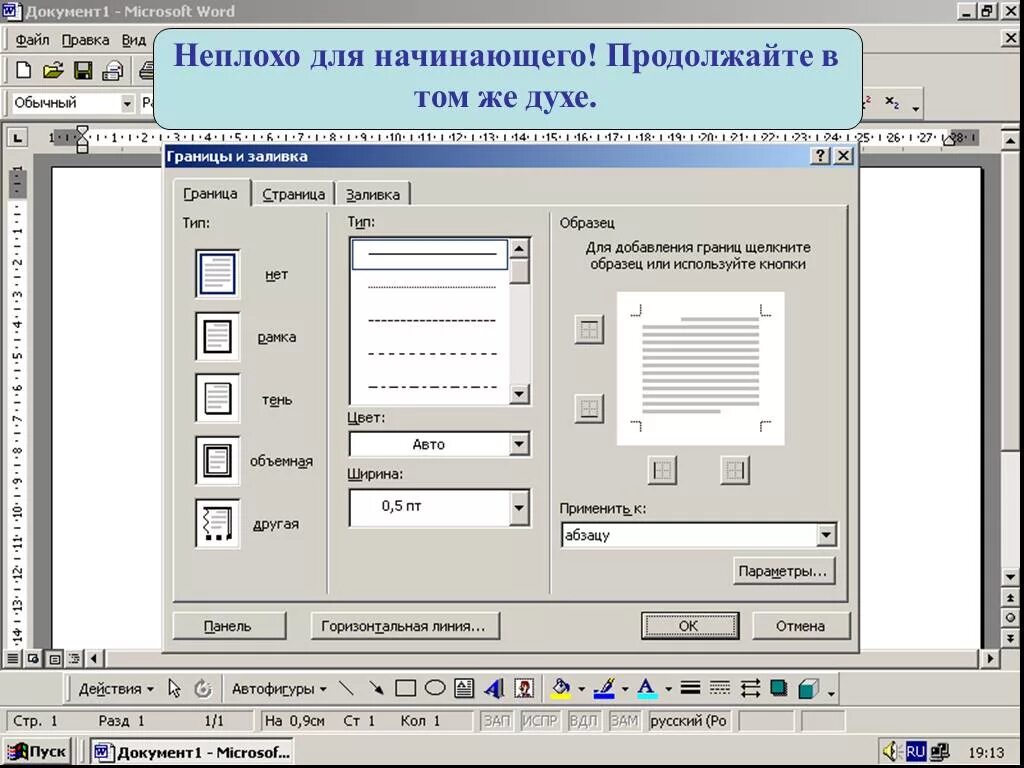
Task: Open the Shadow settings icon
Action: [x=778, y=688]
